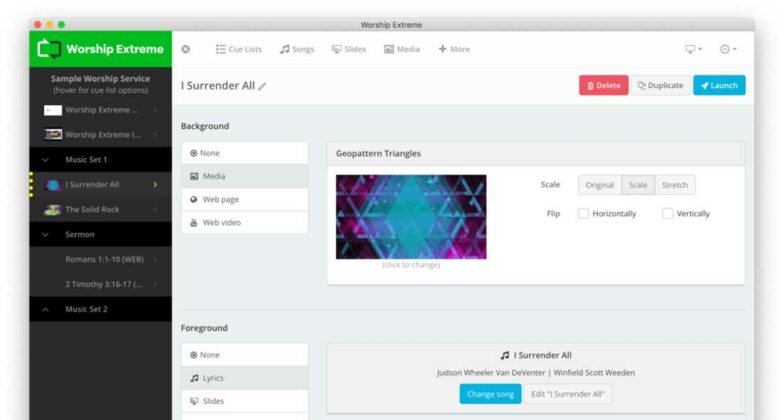Click The Solid Rock sidebar thumbnail icon
The height and width of the screenshot is (420, 783).
tap(53, 210)
